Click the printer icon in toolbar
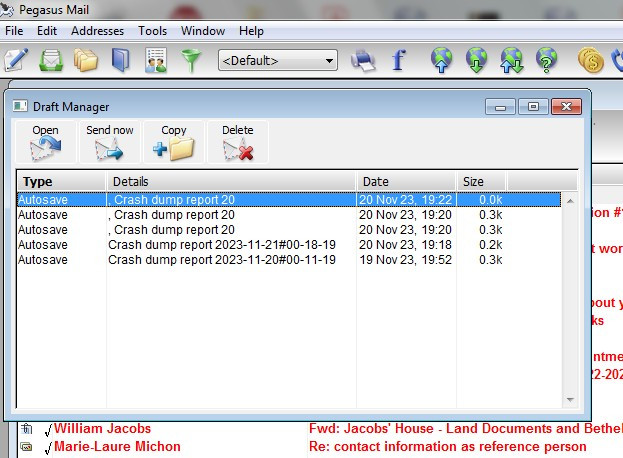 tap(362, 60)
